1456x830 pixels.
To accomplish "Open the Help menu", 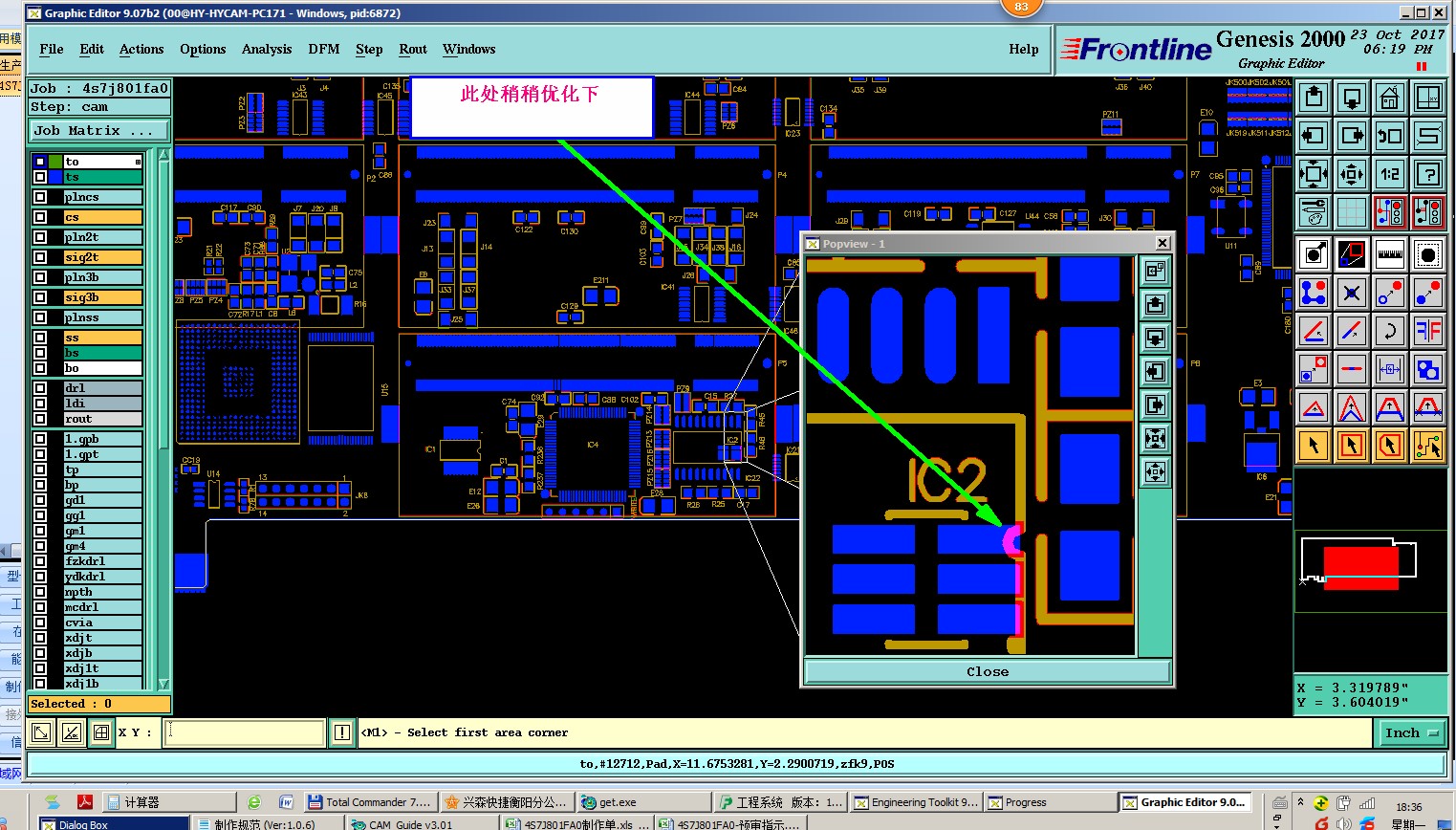I will tap(1024, 49).
